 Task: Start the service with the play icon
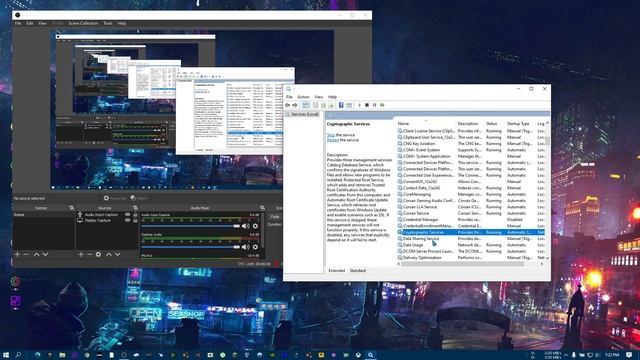[360, 105]
